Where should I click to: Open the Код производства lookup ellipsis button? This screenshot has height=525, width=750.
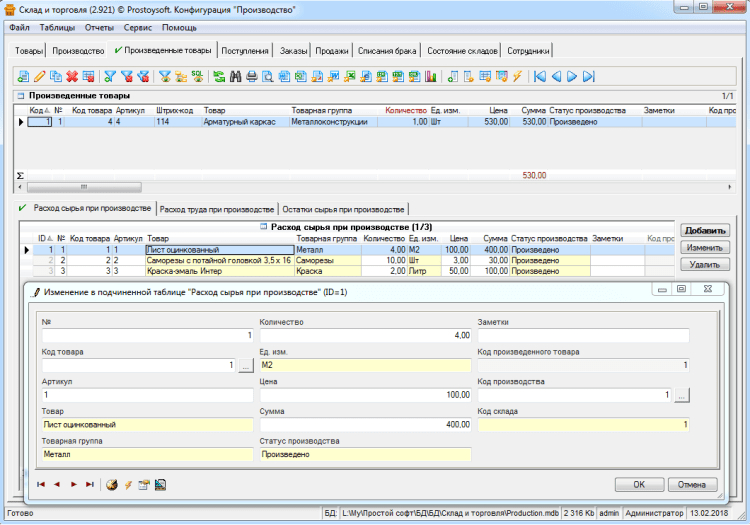point(682,396)
